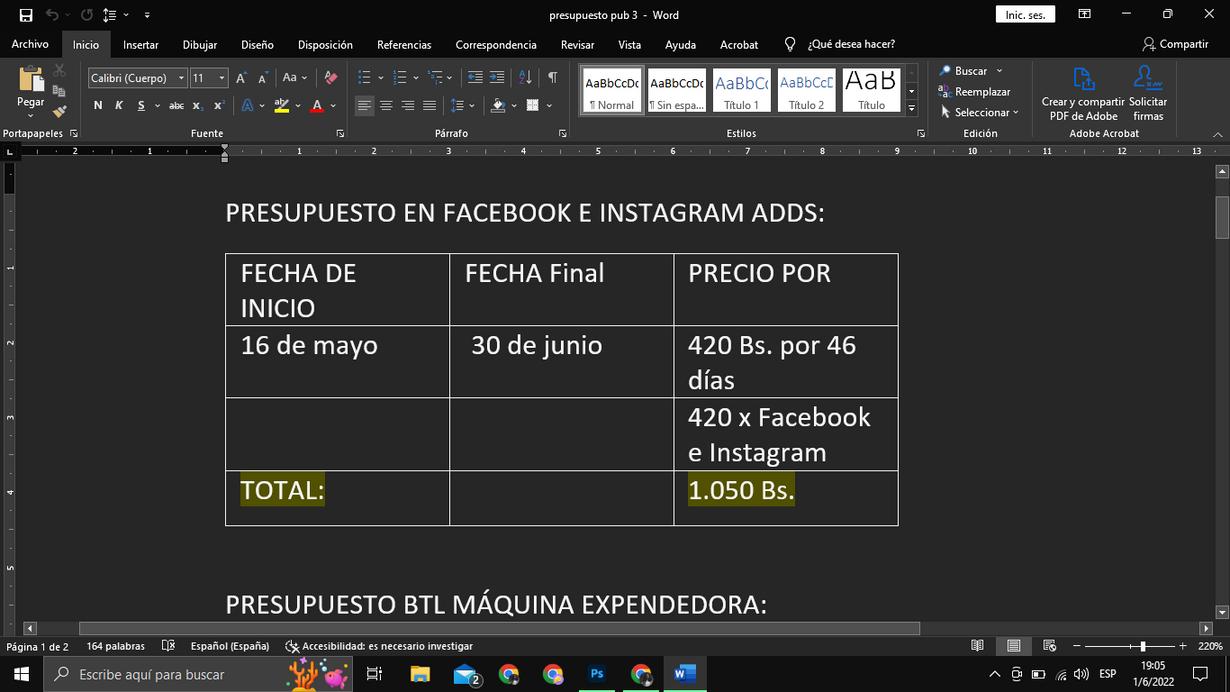Open File Explorer from the taskbar
The height and width of the screenshot is (692, 1230).
(x=420, y=674)
